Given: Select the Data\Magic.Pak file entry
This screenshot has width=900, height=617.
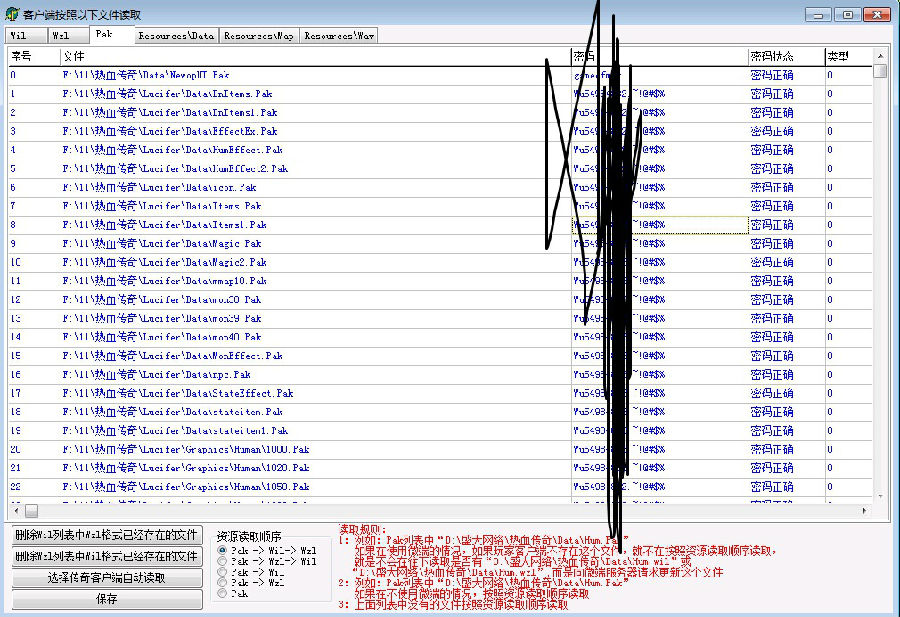Looking at the screenshot, I should (162, 243).
